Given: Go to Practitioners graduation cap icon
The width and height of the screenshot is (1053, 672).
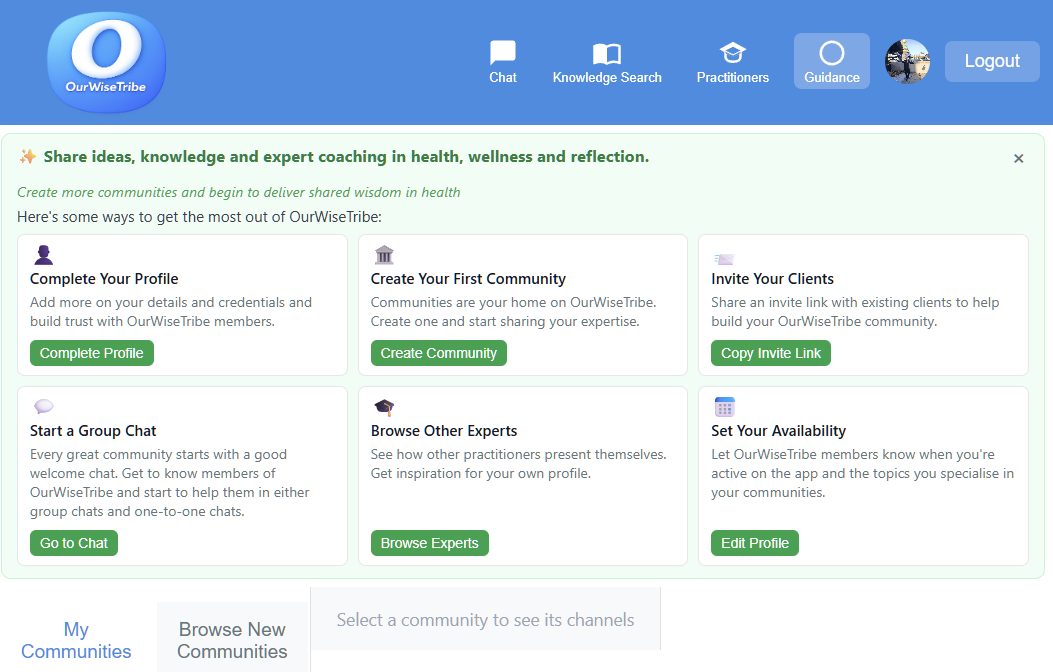Looking at the screenshot, I should point(733,53).
